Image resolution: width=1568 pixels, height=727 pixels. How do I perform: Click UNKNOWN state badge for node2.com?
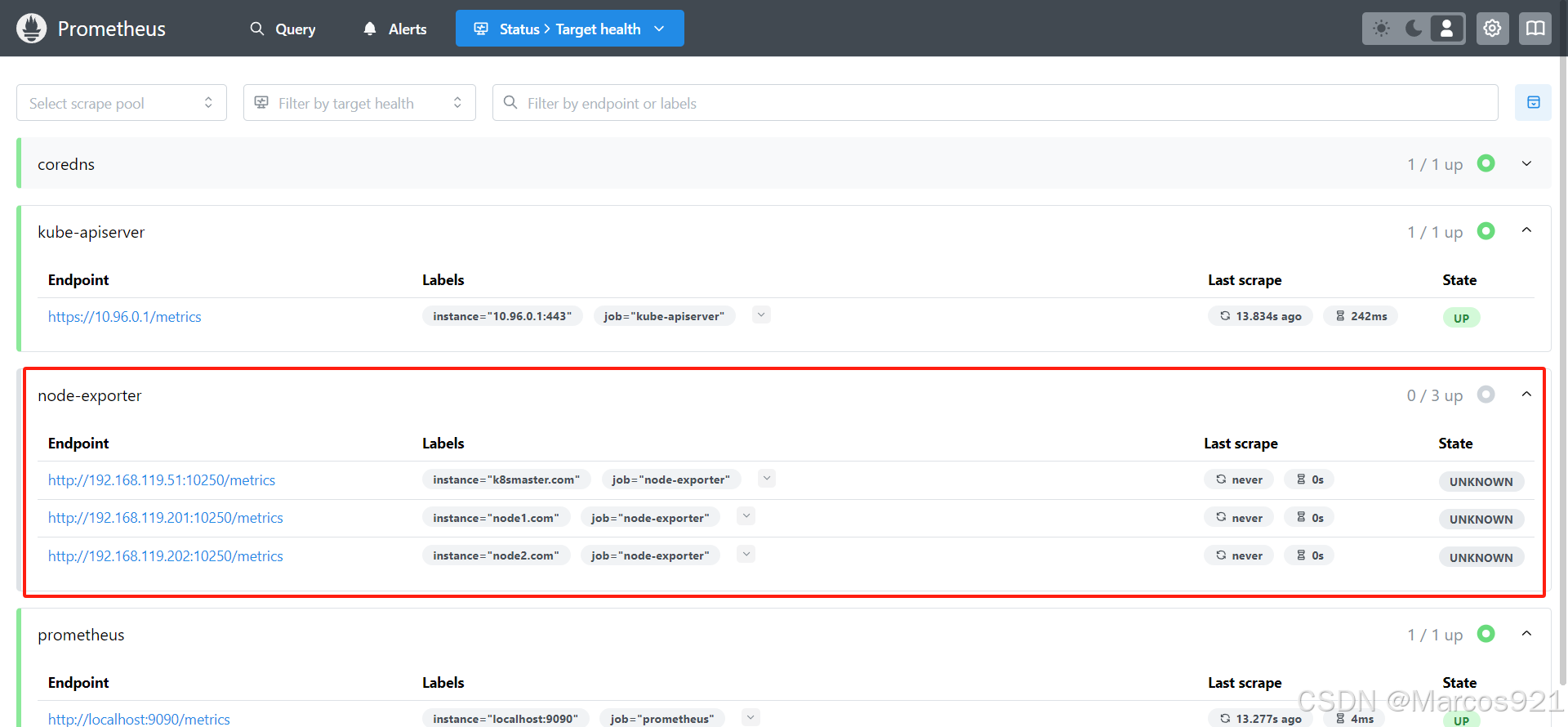pyautogui.click(x=1481, y=558)
